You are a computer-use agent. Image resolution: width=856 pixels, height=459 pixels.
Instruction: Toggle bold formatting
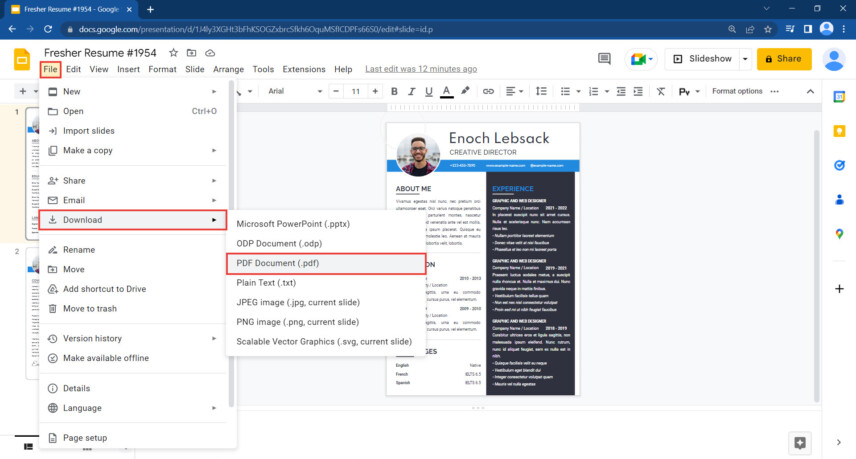point(394,91)
